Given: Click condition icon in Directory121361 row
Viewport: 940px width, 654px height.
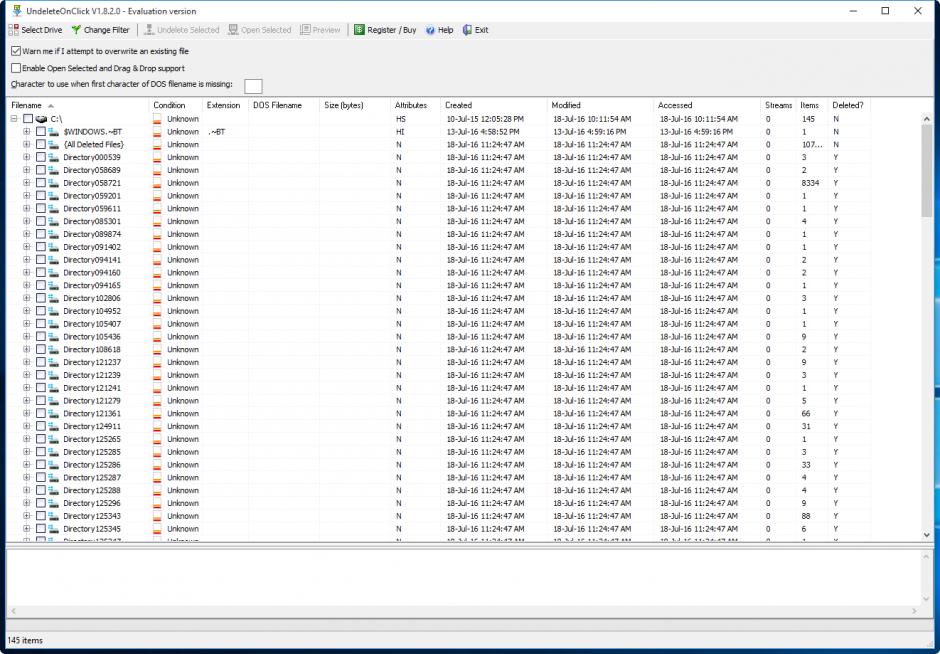Looking at the screenshot, I should pyautogui.click(x=157, y=414).
